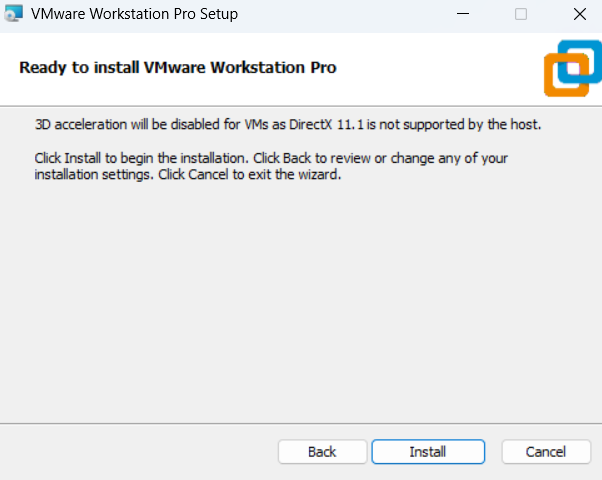Click the 'Ready to install VMware Workstation Pro' heading

click(x=178, y=68)
